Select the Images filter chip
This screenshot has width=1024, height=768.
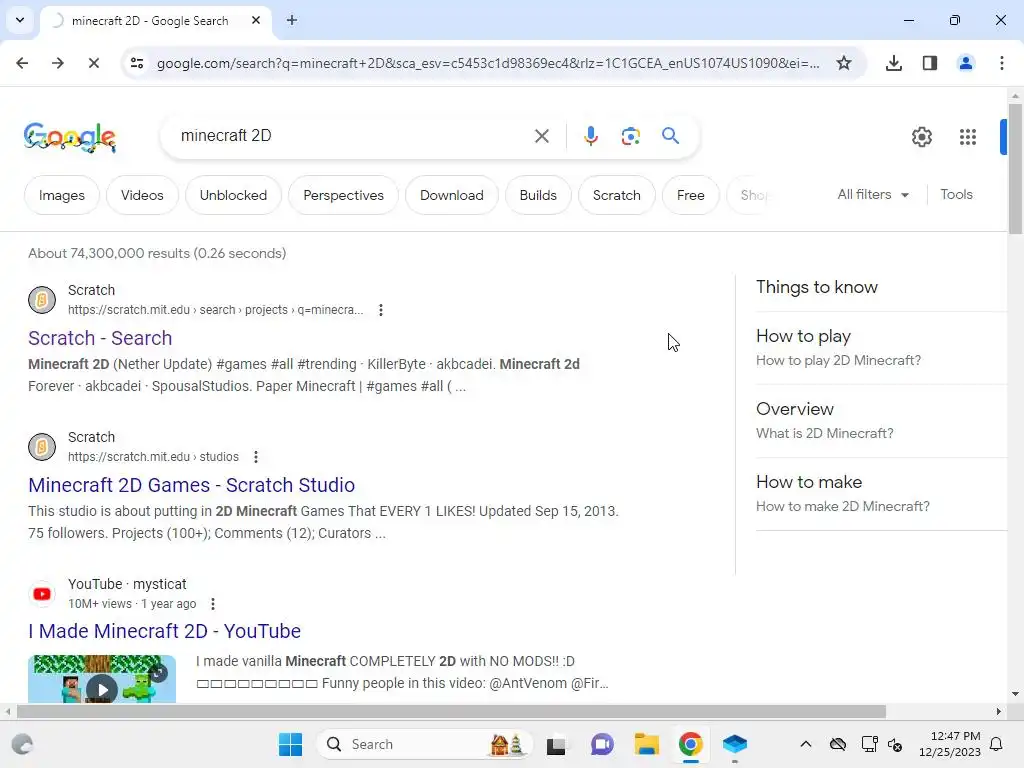[62, 195]
